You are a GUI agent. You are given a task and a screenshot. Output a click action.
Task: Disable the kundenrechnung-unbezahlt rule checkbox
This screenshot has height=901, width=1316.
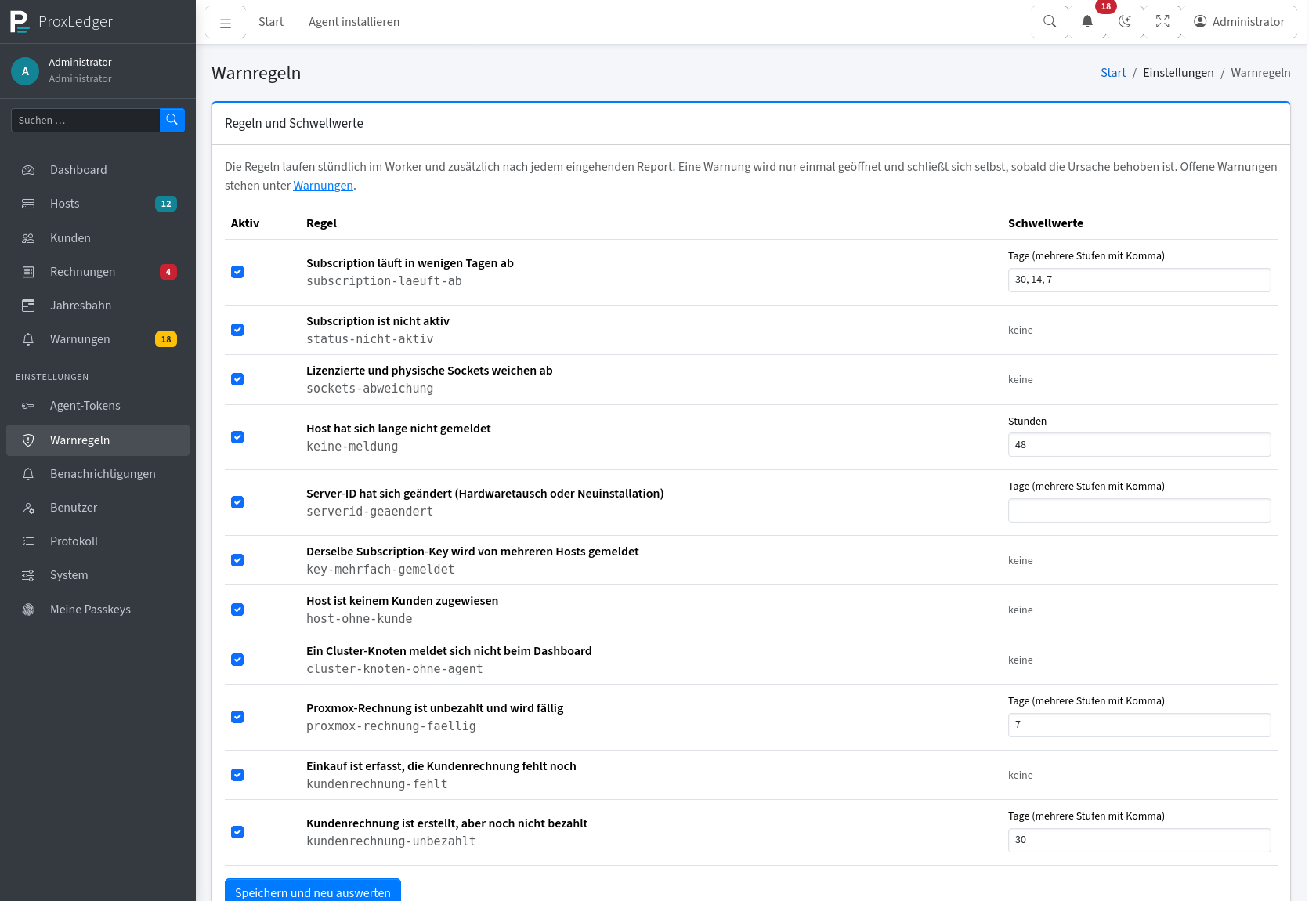pos(237,832)
